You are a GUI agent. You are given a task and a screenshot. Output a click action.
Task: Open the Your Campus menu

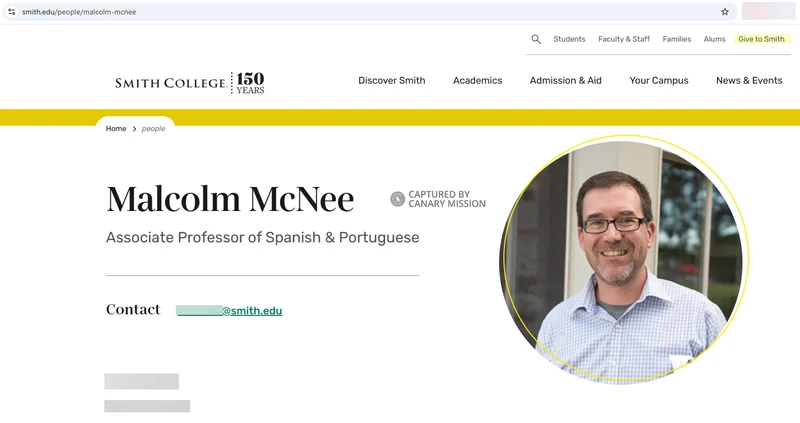tap(659, 81)
